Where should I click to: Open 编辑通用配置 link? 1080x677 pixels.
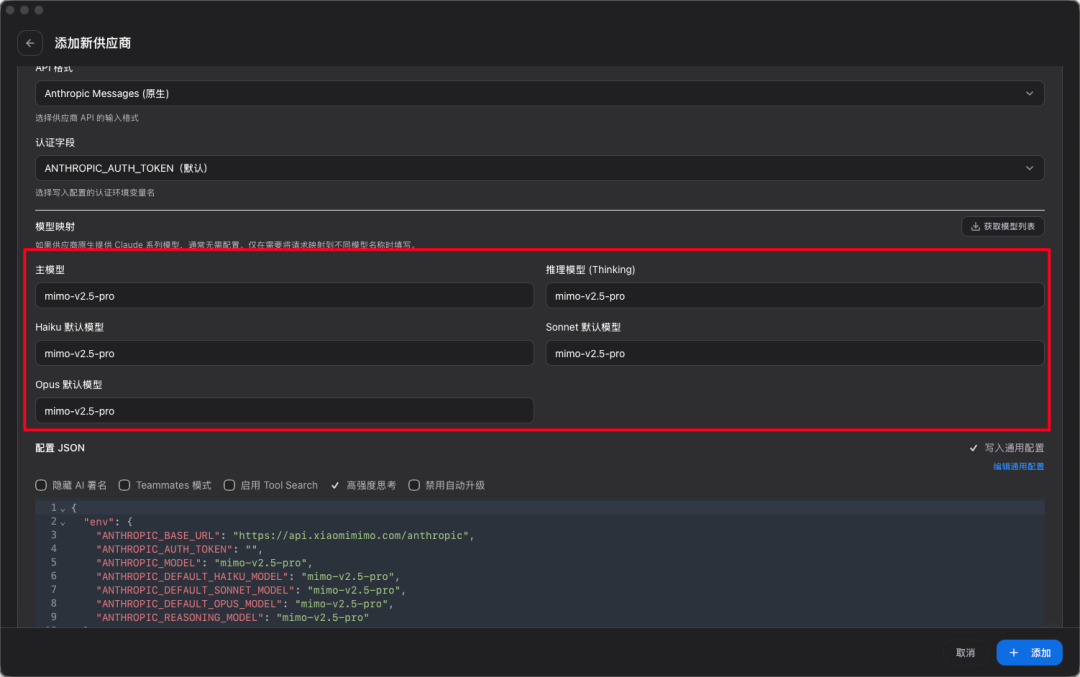coord(1018,467)
